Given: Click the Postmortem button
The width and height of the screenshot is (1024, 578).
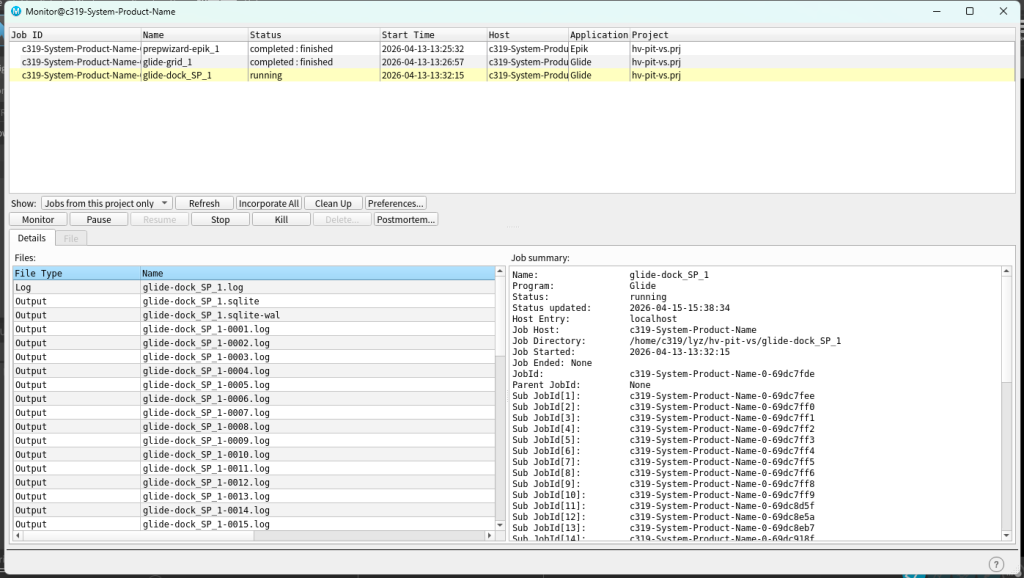Looking at the screenshot, I should [406, 219].
